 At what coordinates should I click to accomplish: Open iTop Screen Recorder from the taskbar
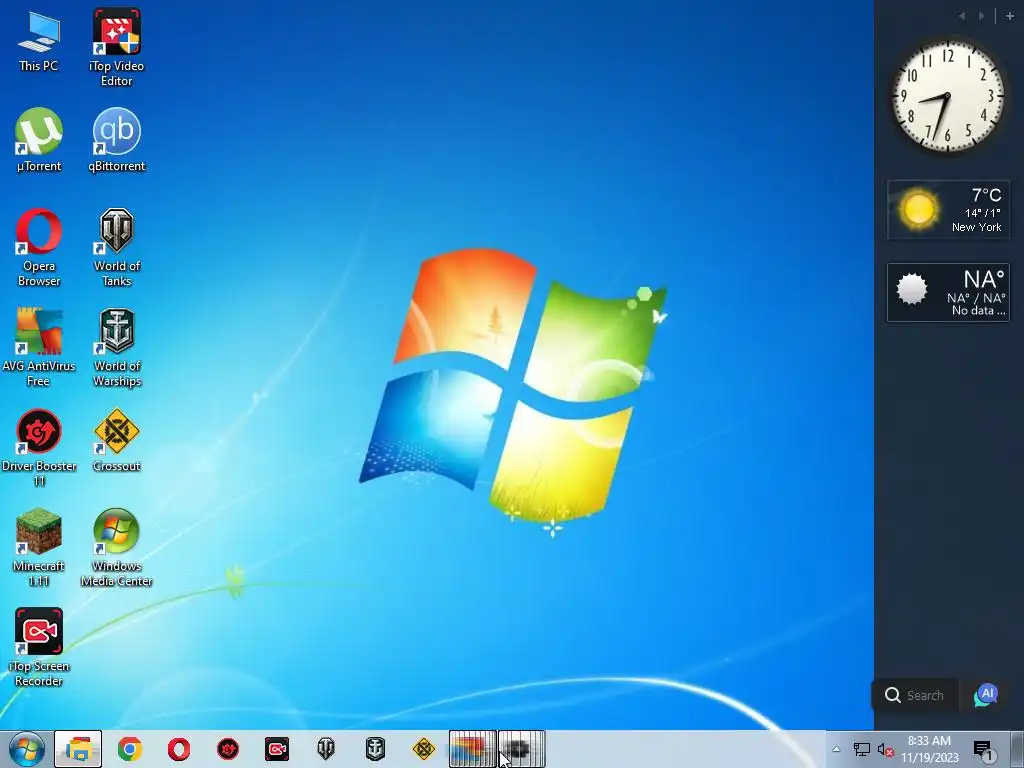[x=277, y=749]
